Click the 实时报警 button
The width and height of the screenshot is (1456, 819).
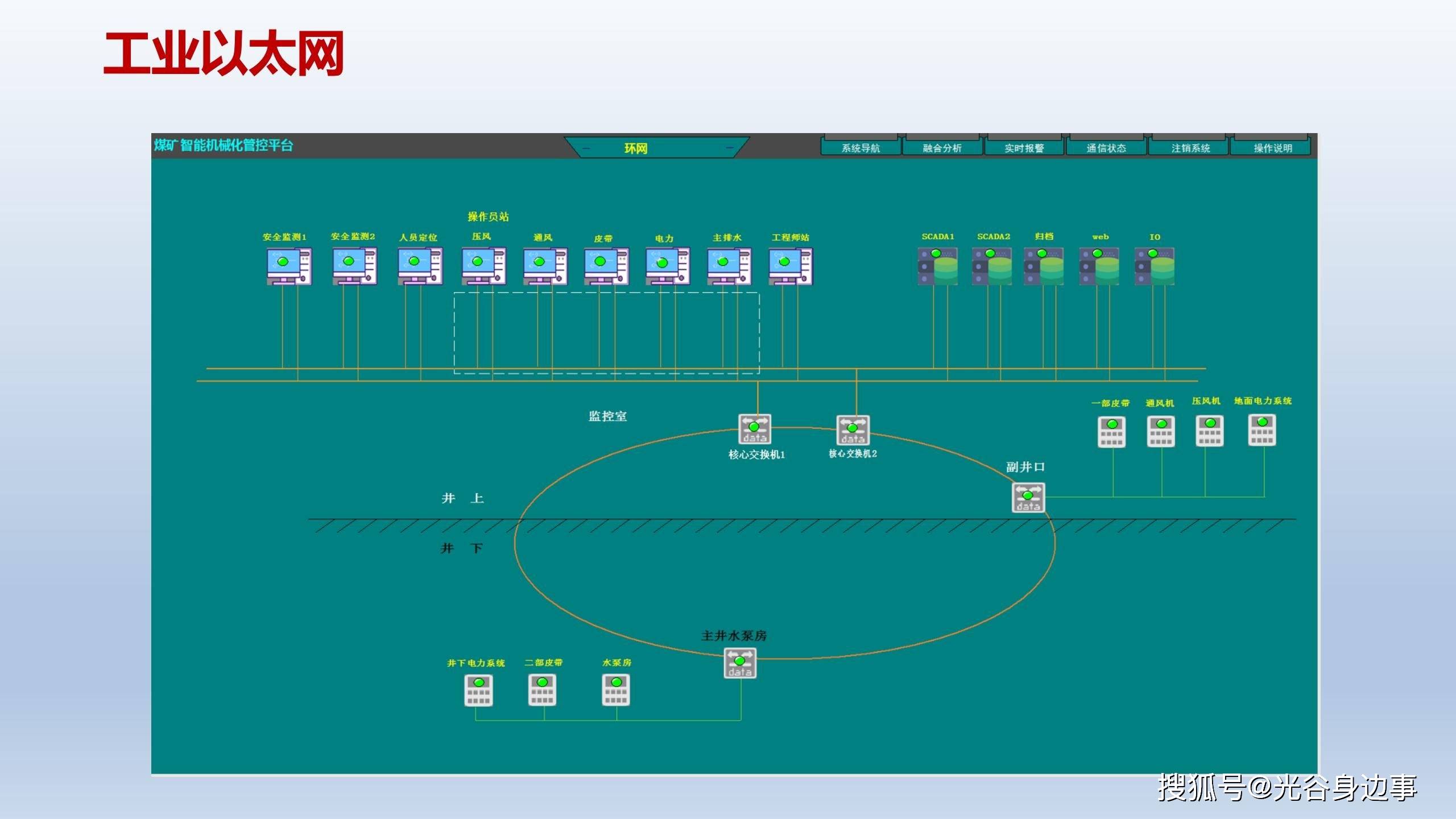click(1024, 147)
